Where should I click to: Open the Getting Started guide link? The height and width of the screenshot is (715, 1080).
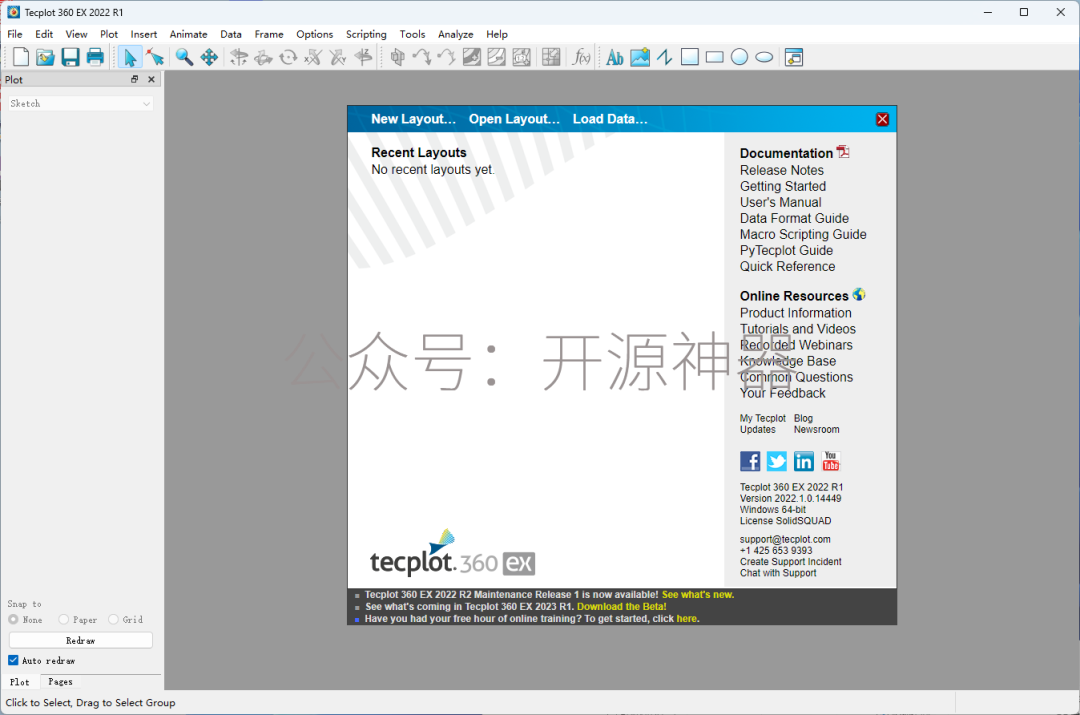(782, 186)
